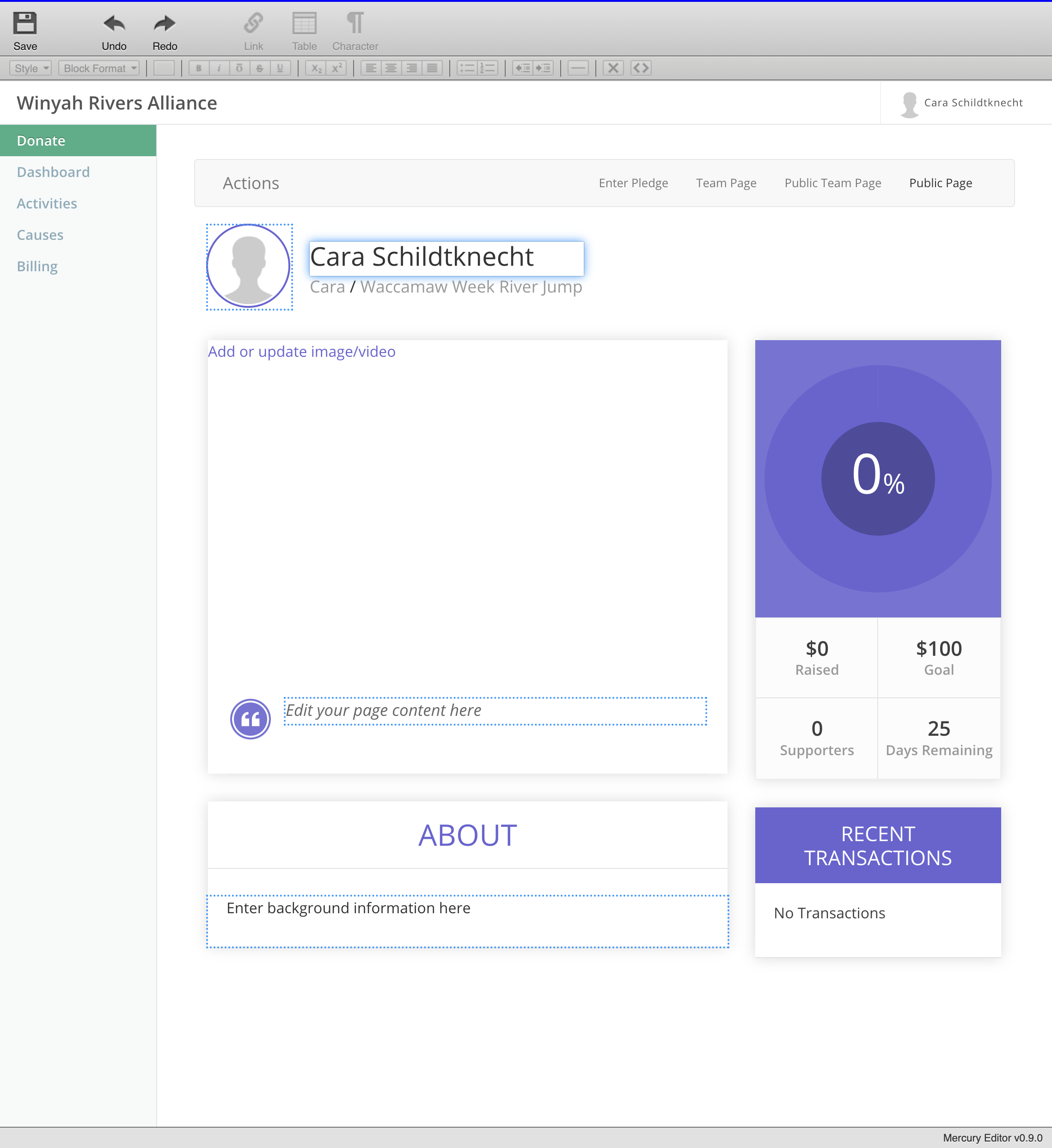The width and height of the screenshot is (1052, 1148).
Task: Insert a horizontal rule
Action: pos(578,68)
